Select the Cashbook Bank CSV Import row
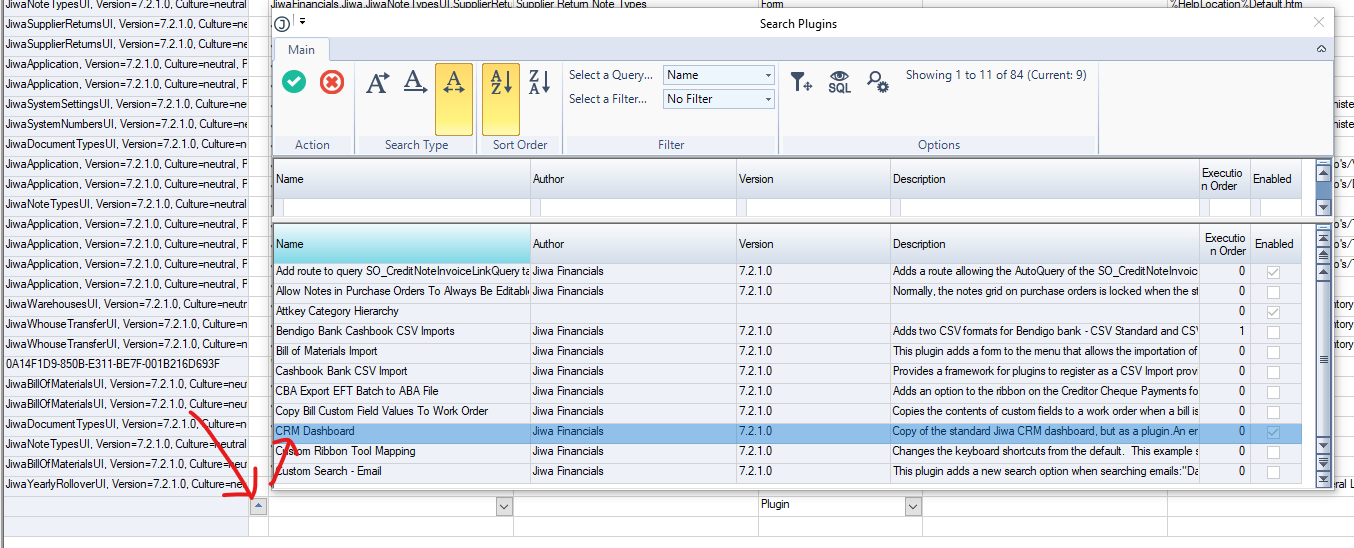 (x=341, y=371)
